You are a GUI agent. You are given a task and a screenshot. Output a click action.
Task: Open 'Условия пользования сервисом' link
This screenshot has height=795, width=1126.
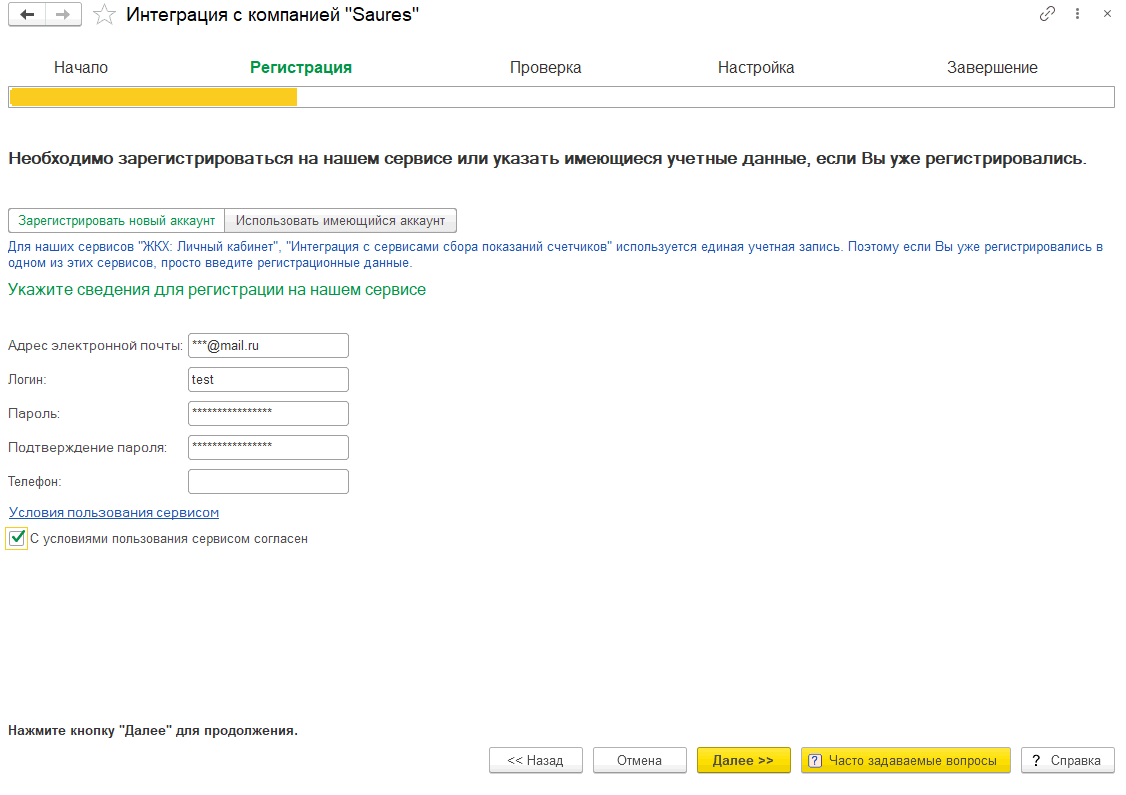click(x=113, y=513)
